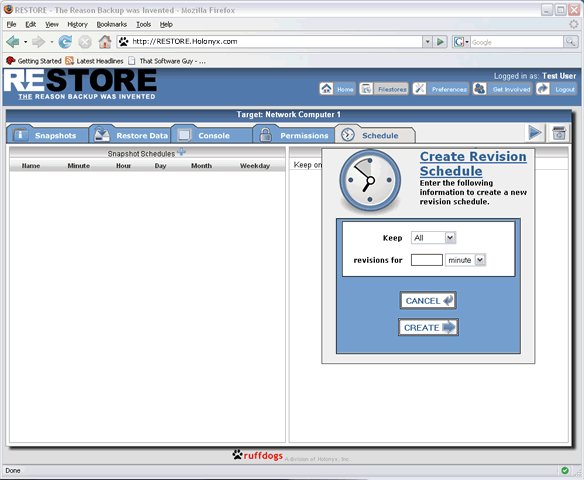This screenshot has width=584, height=480.
Task: Add snapshot schedule with plus icon
Action: pos(181,151)
